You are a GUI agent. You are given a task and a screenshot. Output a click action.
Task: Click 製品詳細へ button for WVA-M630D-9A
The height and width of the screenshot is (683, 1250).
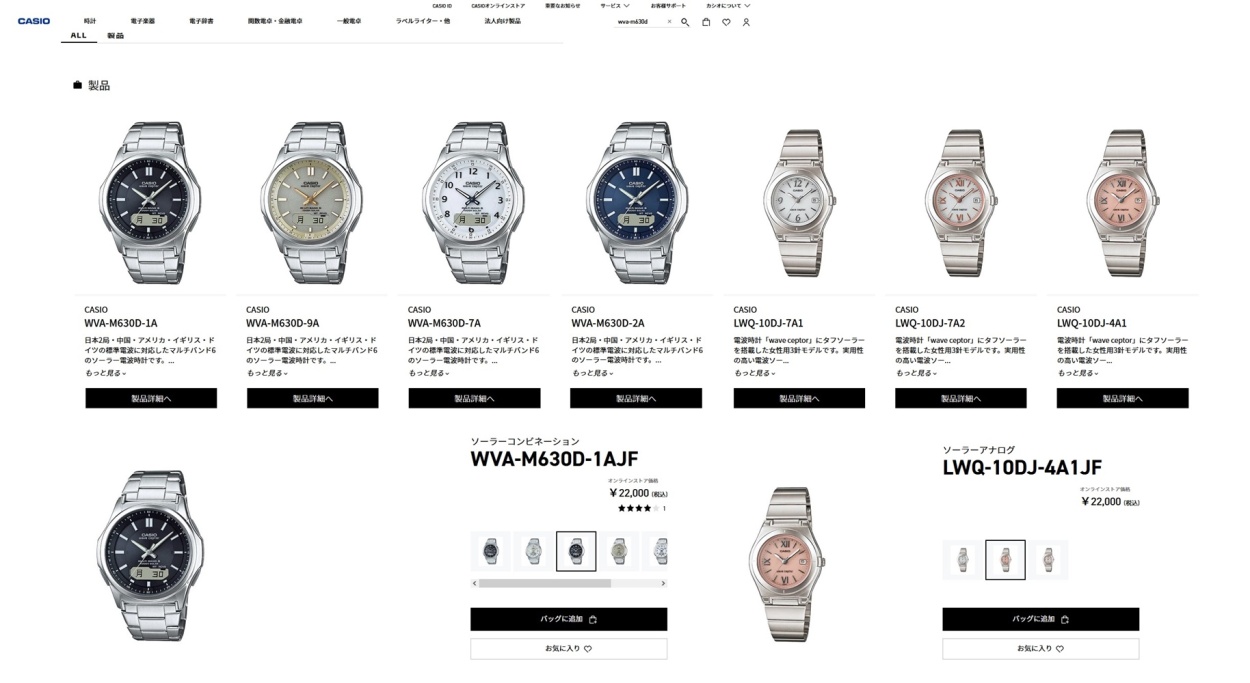coord(313,398)
